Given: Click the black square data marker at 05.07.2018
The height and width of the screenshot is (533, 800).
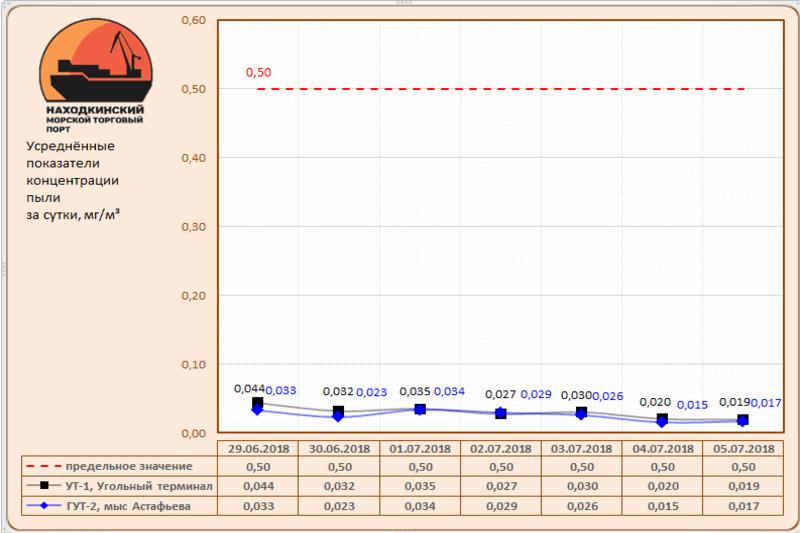Looking at the screenshot, I should (x=742, y=420).
